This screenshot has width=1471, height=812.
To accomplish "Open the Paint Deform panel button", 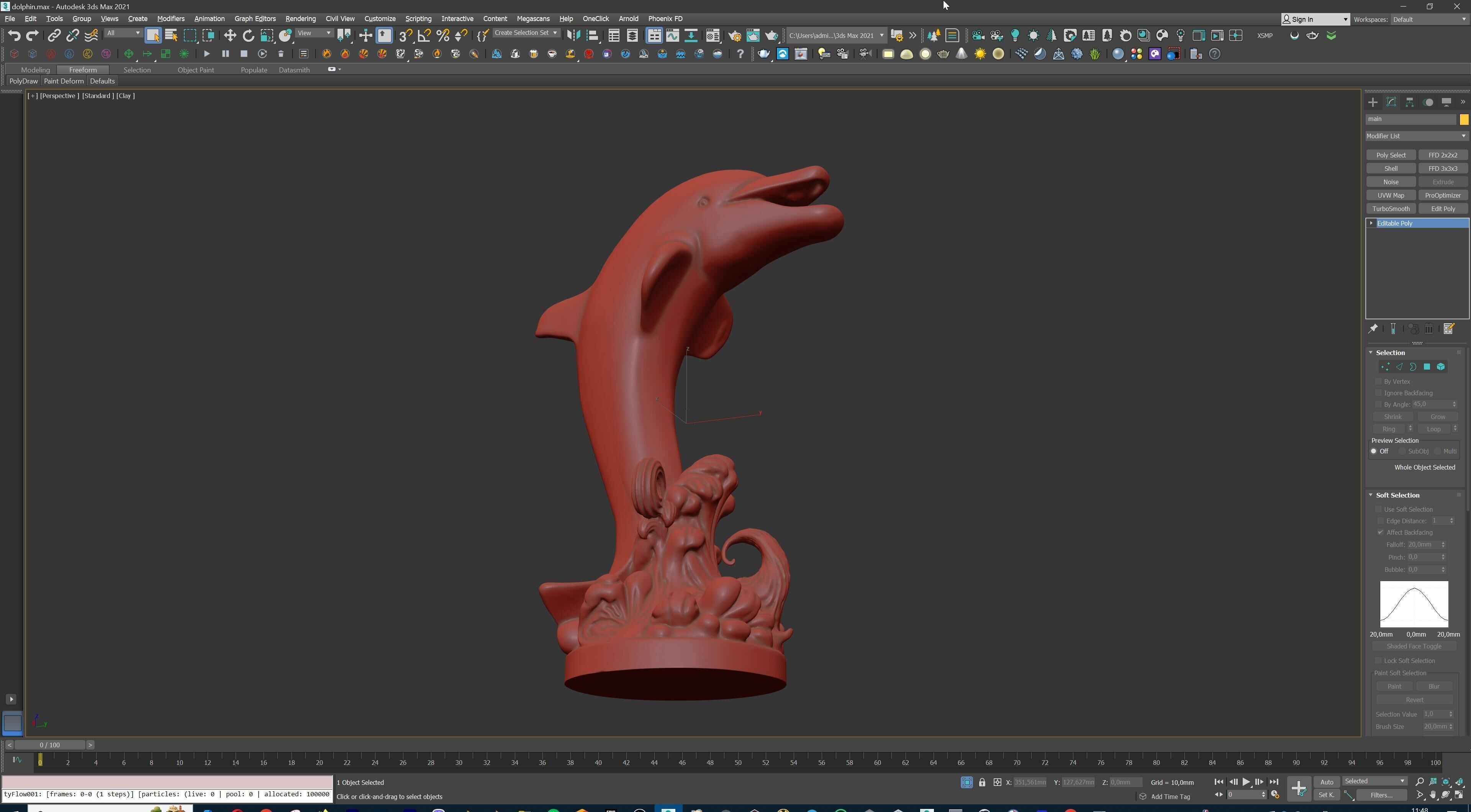I will [x=63, y=81].
